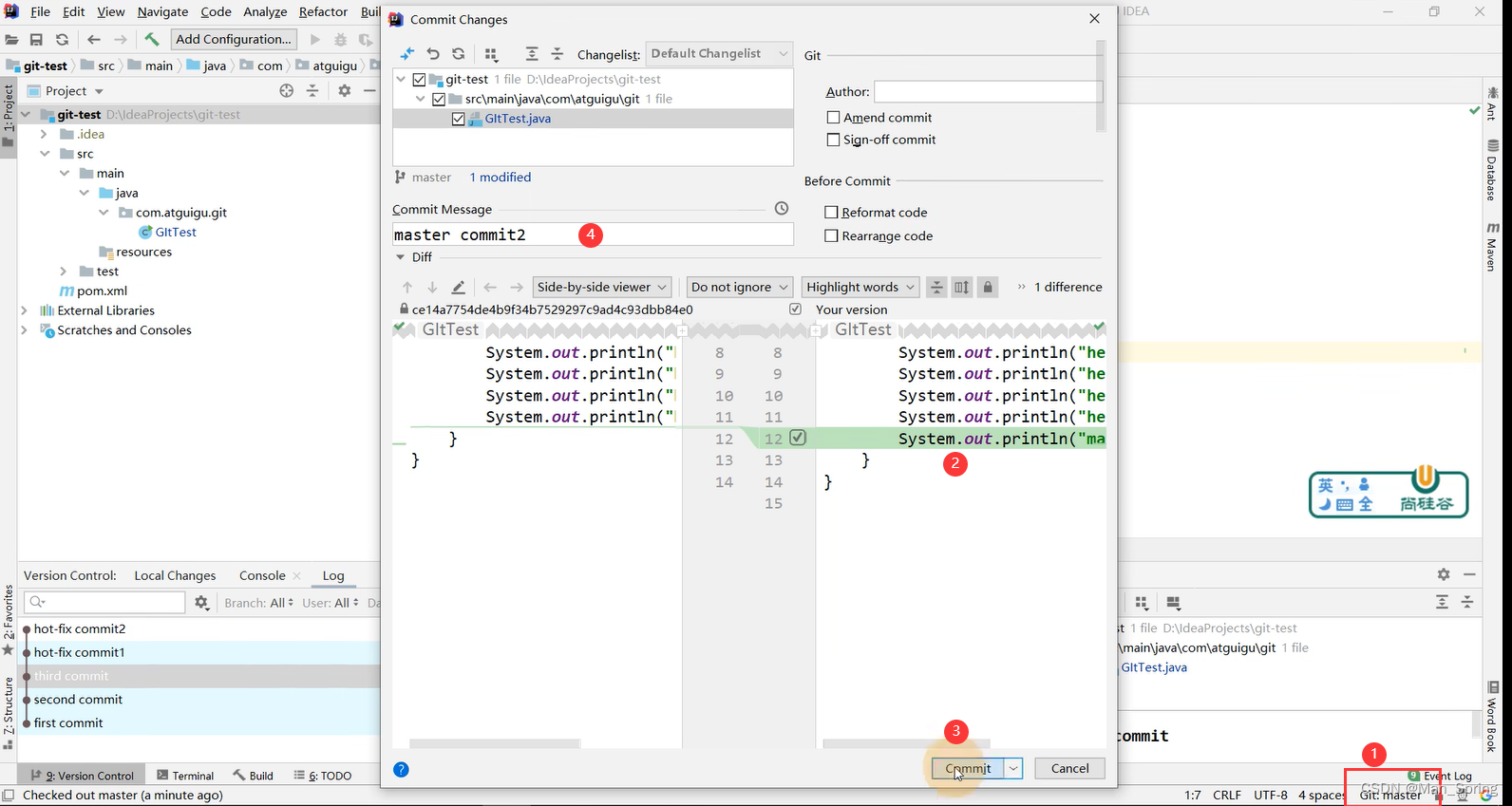This screenshot has height=806, width=1512.
Task: Click the Collapse All icon in Commit toolbar
Action: pos(558,54)
